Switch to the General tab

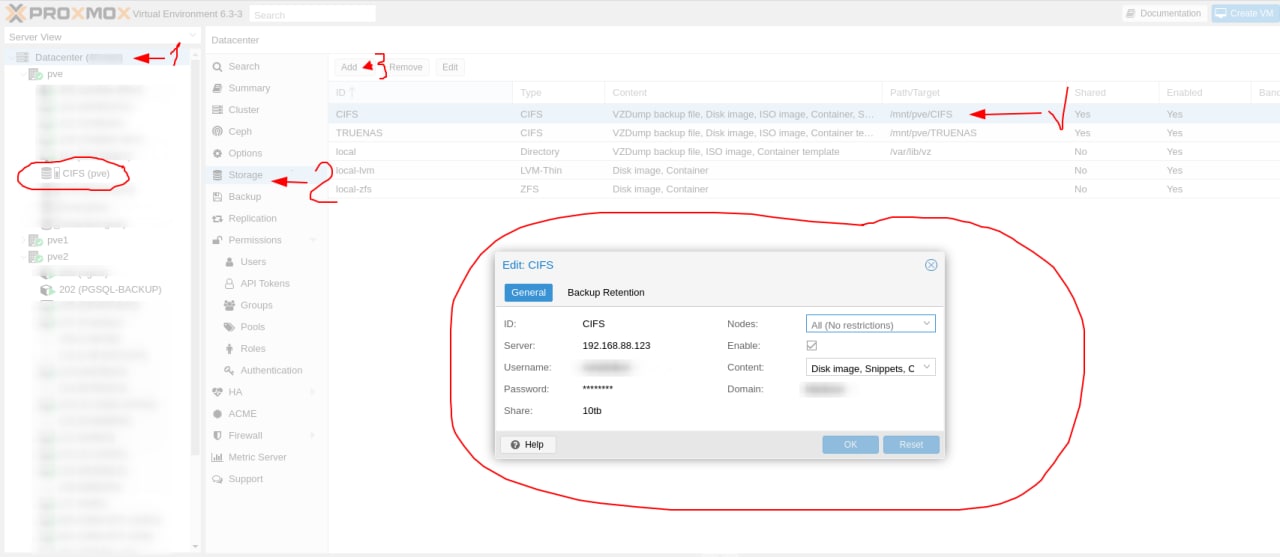click(x=528, y=292)
